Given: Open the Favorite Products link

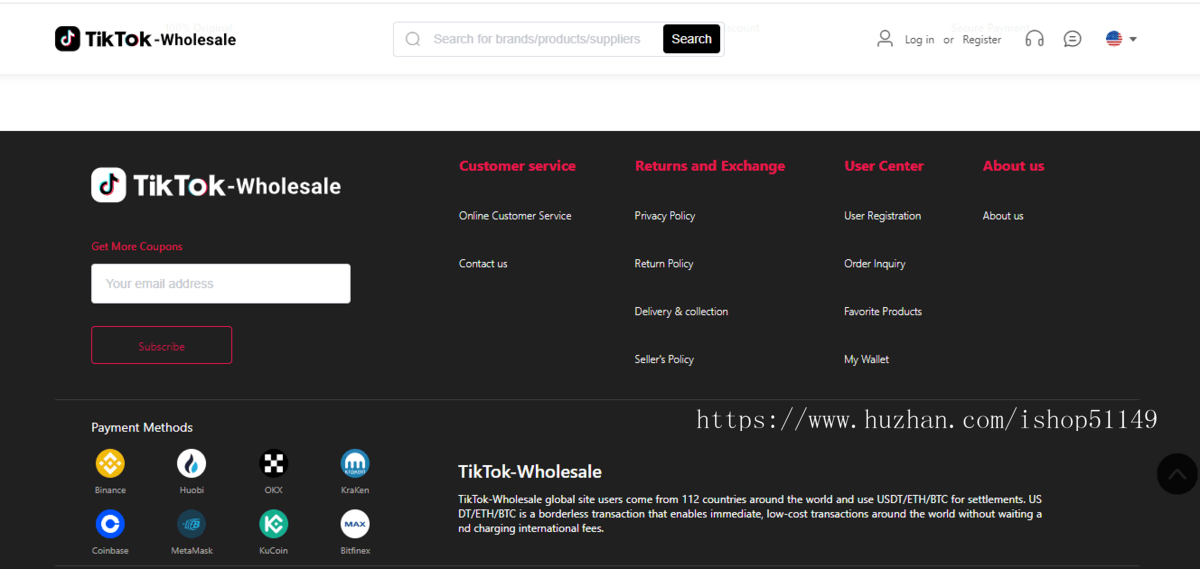Looking at the screenshot, I should coord(883,312).
